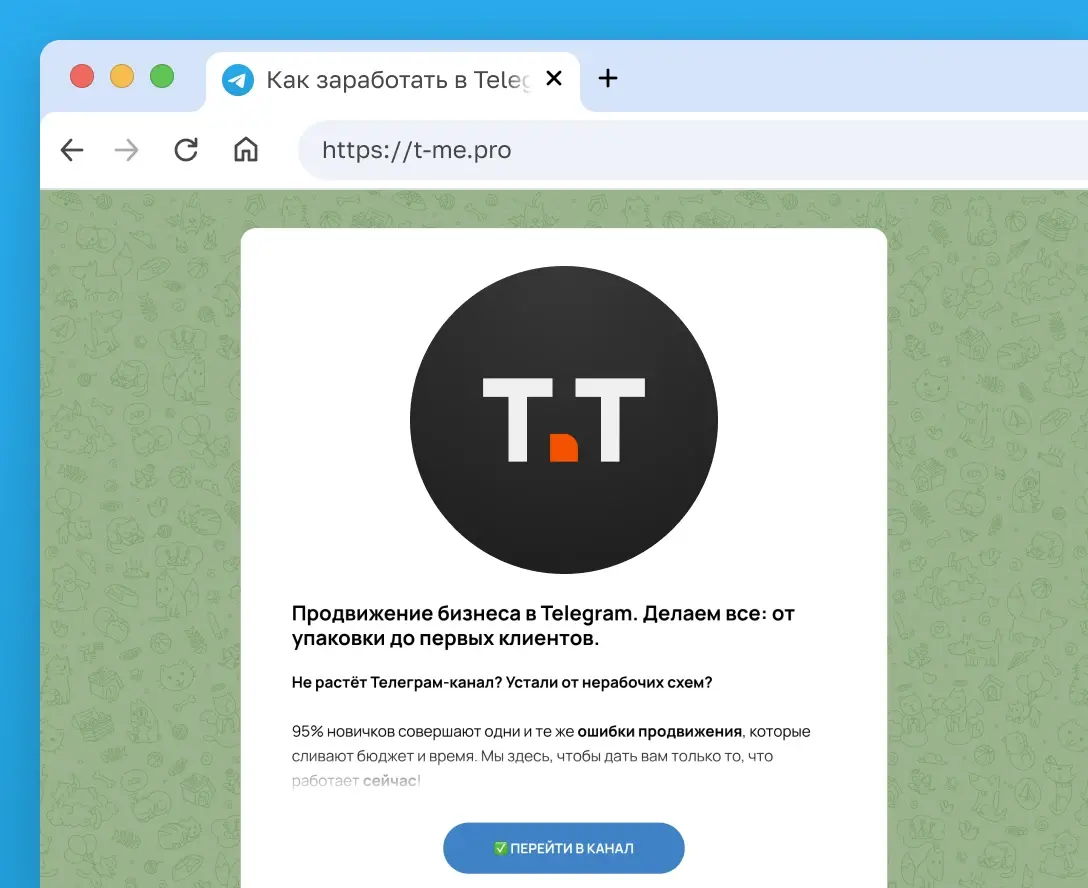Viewport: 1088px width, 888px height.
Task: Click the red window close button
Action: coord(82,76)
